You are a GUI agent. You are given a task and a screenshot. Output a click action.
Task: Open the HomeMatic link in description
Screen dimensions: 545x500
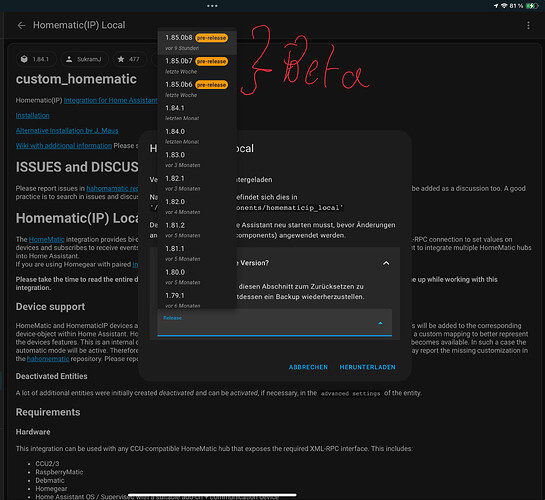click(47, 239)
